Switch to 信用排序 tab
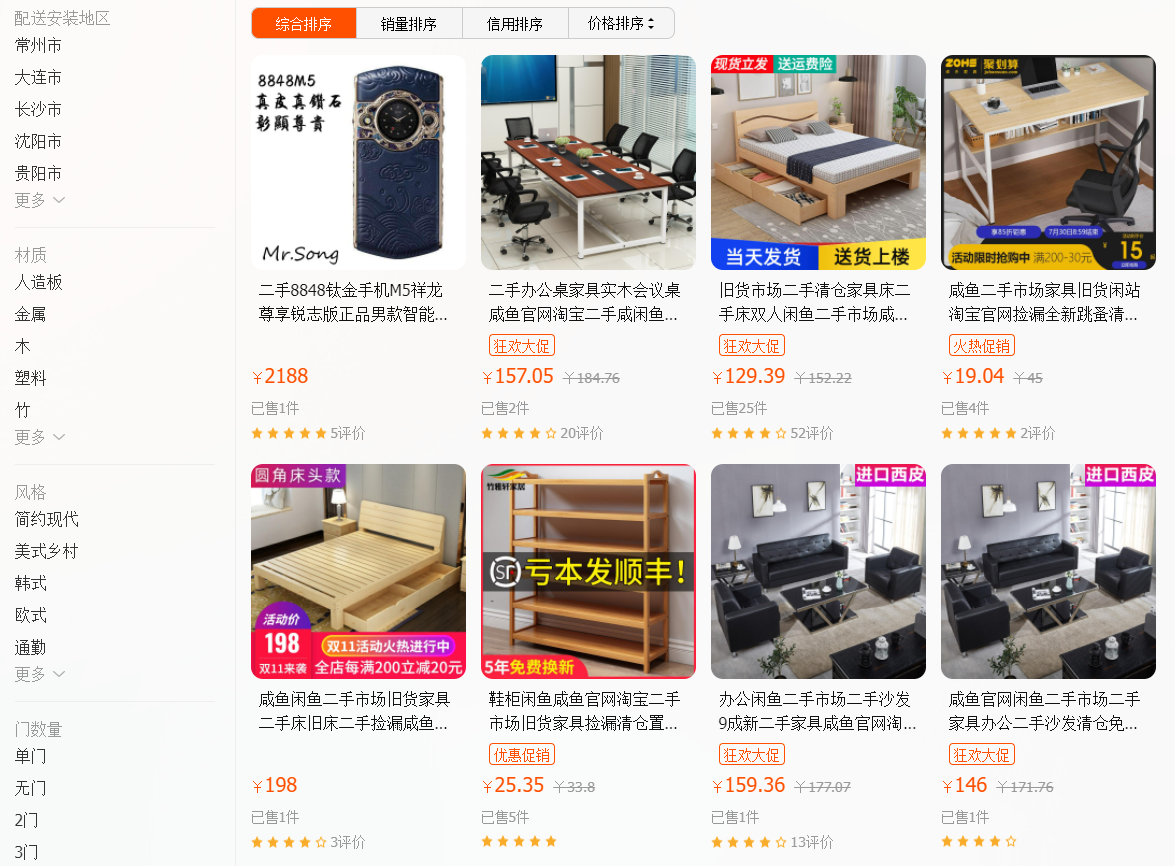Image resolution: width=1175 pixels, height=866 pixels. click(515, 23)
